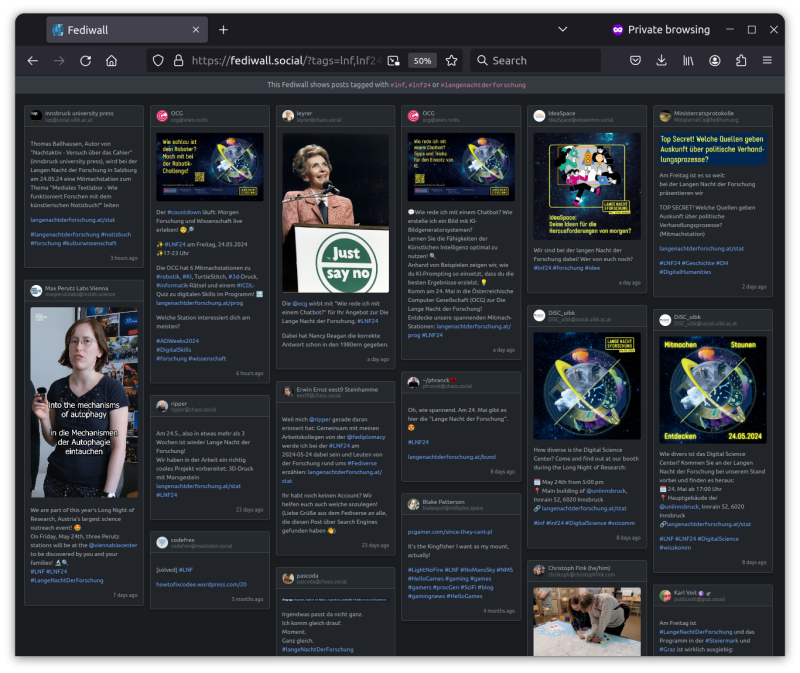Open the @fediplomacy mention
800x673 pixels.
(366, 437)
